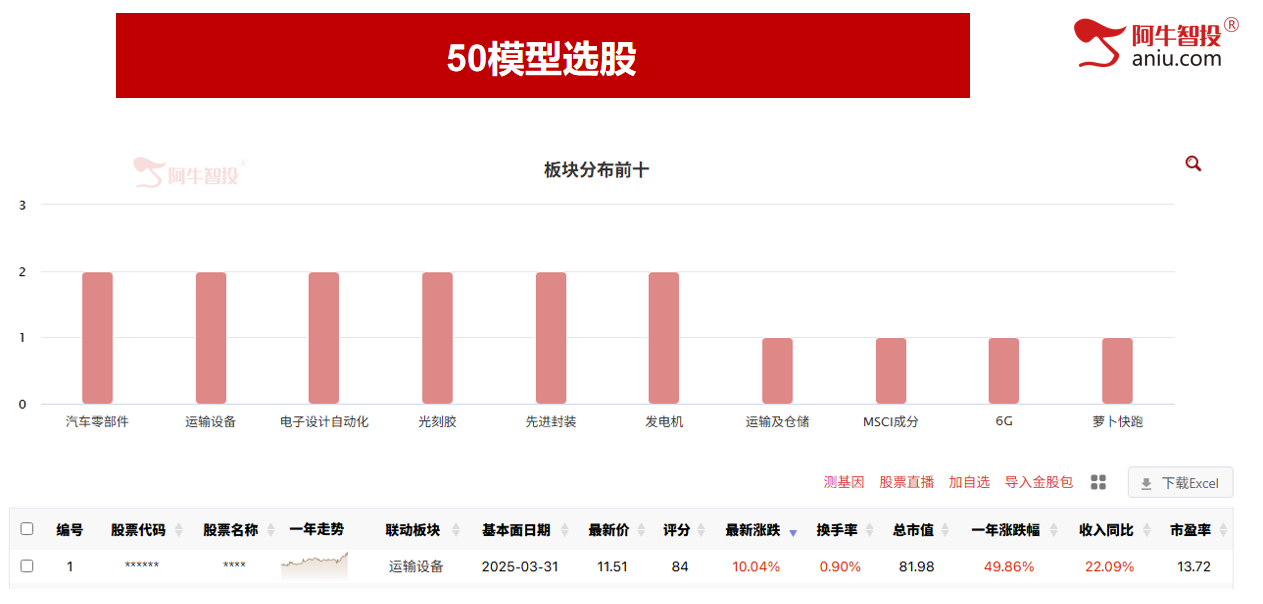The image size is (1263, 604).
Task: Click the 编号 column header
Action: point(70,530)
